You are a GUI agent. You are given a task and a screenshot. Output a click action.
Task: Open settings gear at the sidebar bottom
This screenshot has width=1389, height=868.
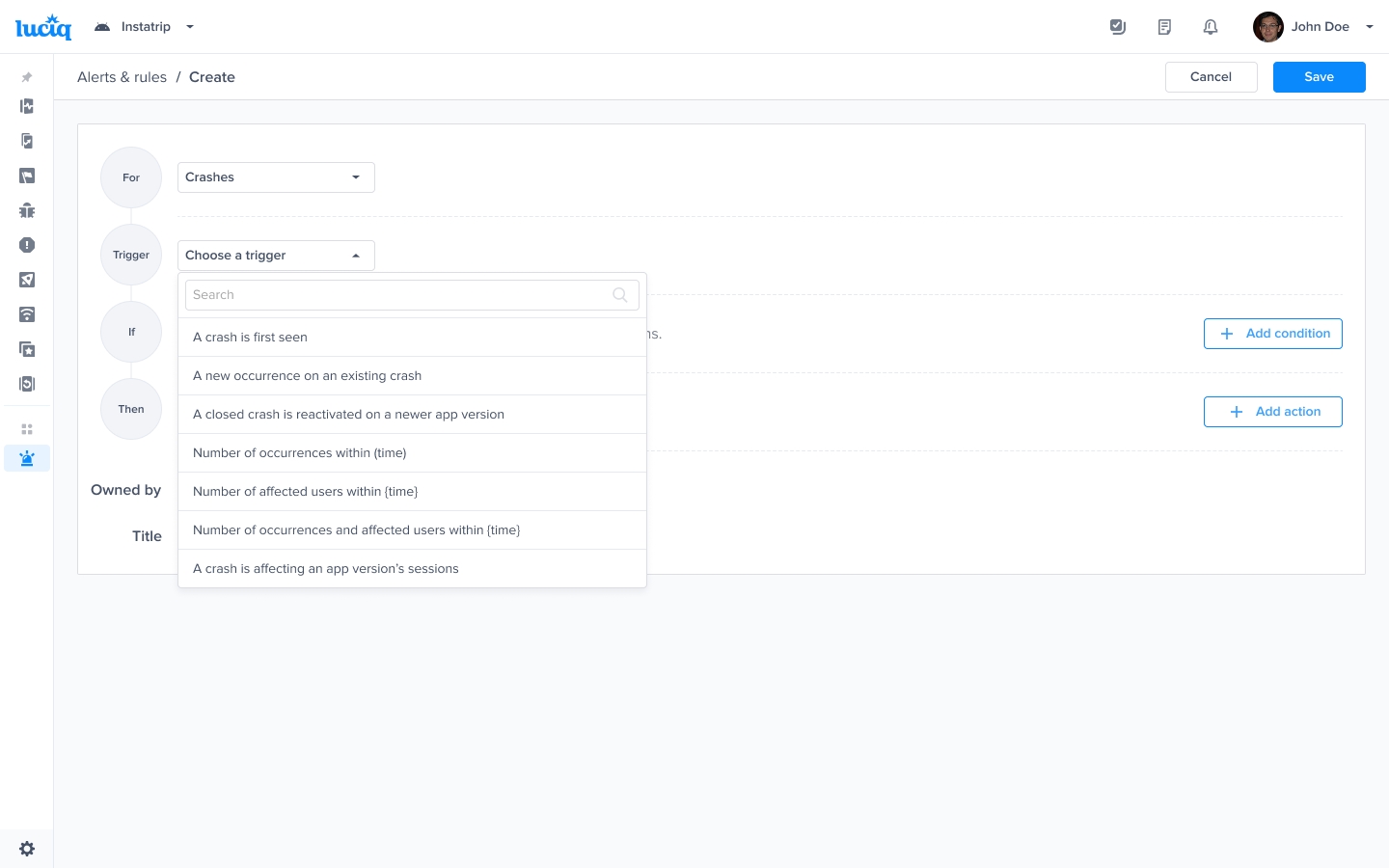click(27, 849)
